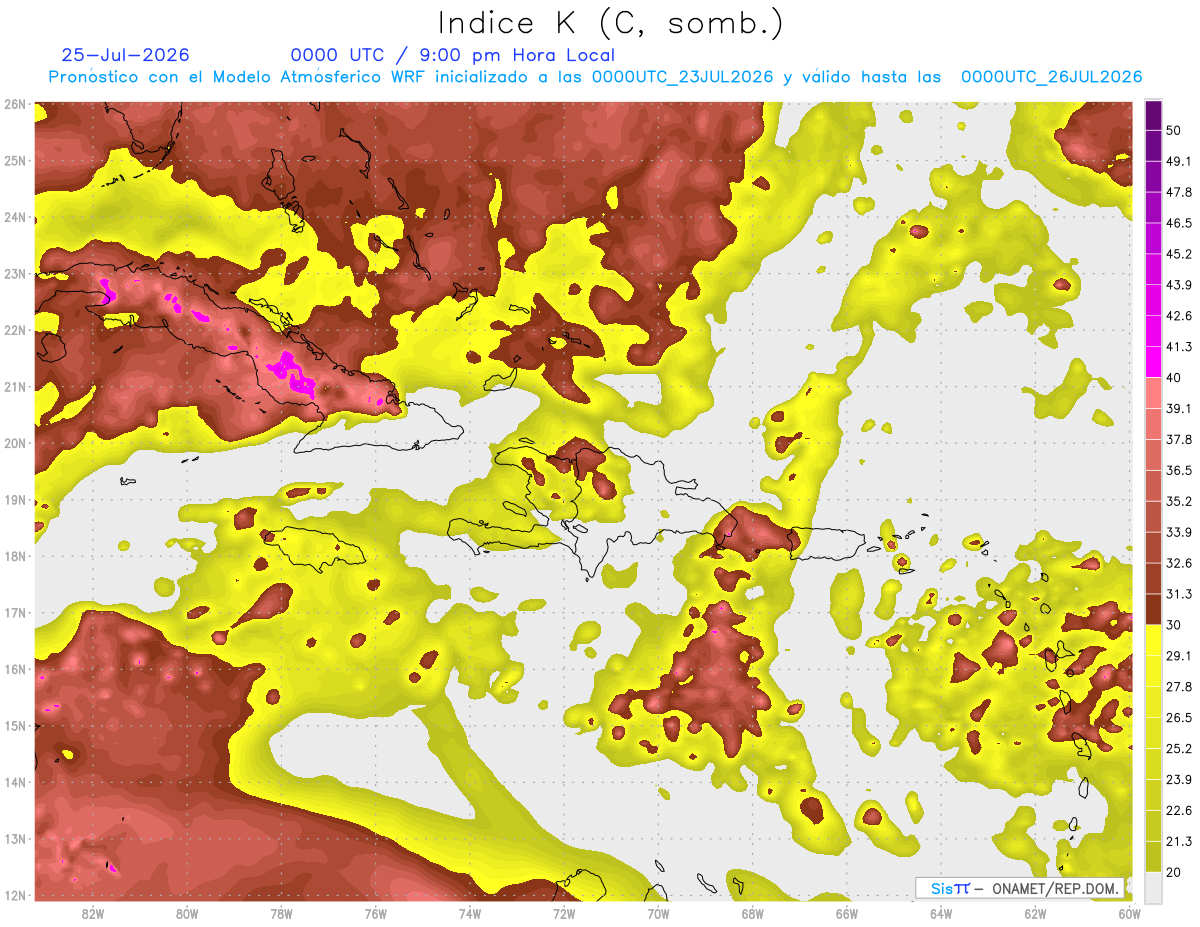This screenshot has height=927, width=1200.
Task: Click the date label "25-Jul-2026"
Action: click(126, 55)
